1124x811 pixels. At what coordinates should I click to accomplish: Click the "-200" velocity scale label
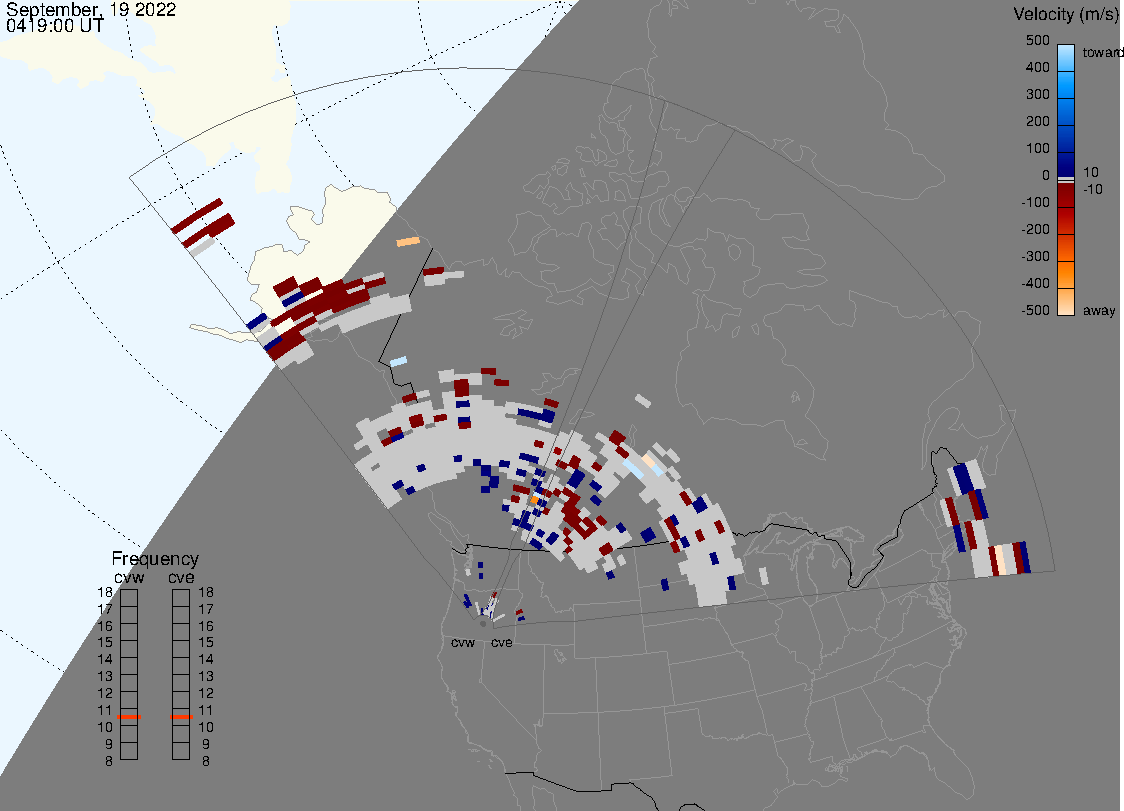(1035, 229)
